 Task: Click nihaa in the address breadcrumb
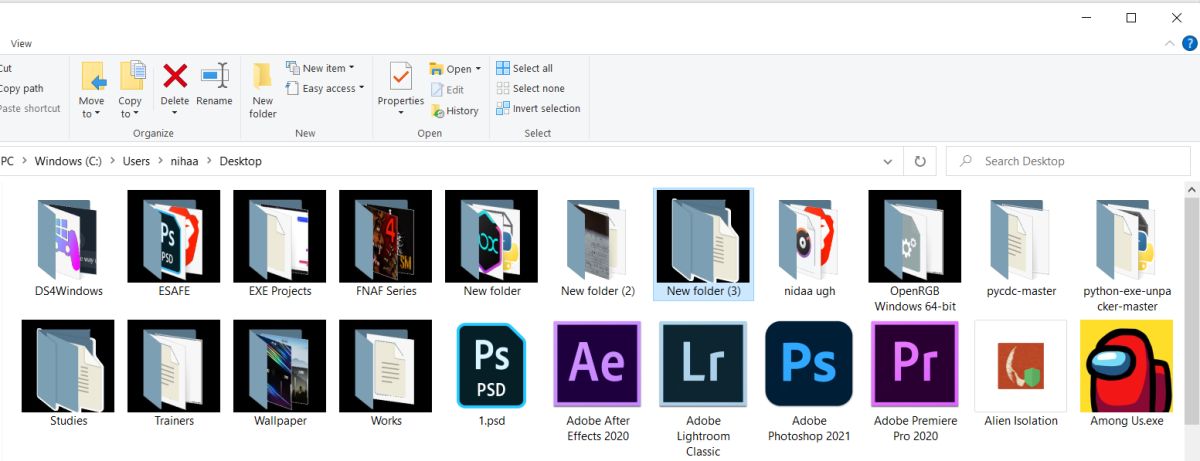[185, 161]
